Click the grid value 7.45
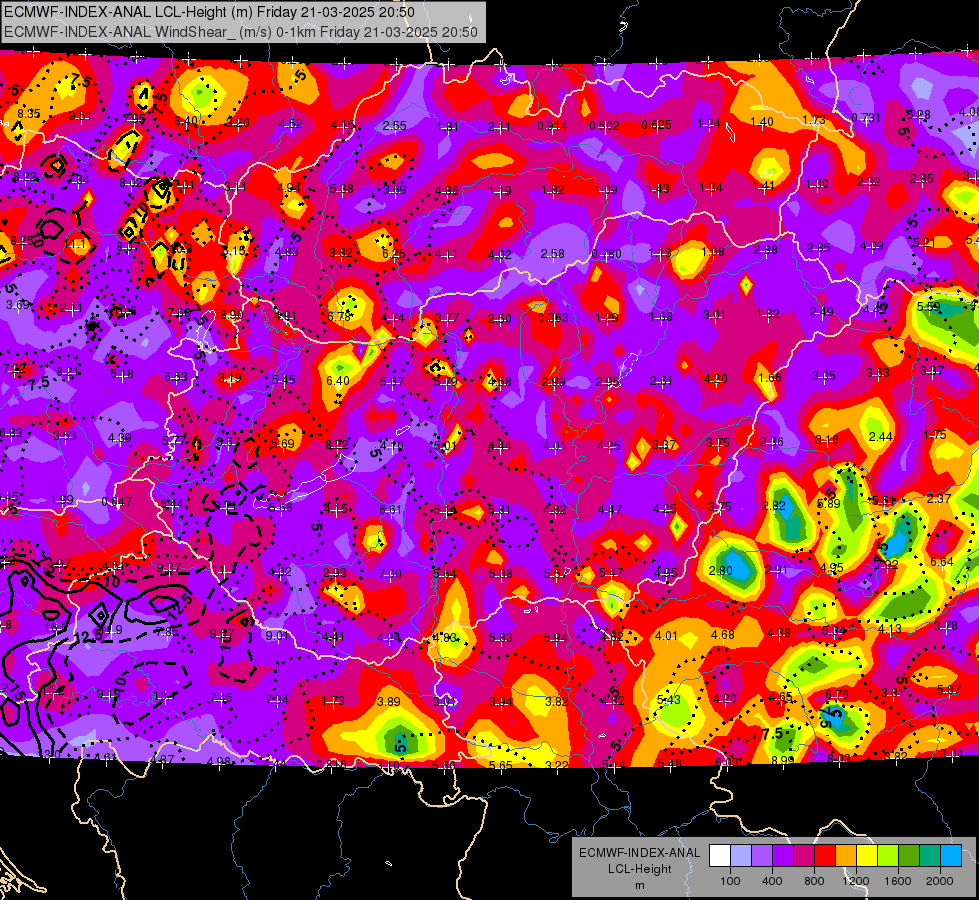Screen dimensions: 979x900 [221, 698]
